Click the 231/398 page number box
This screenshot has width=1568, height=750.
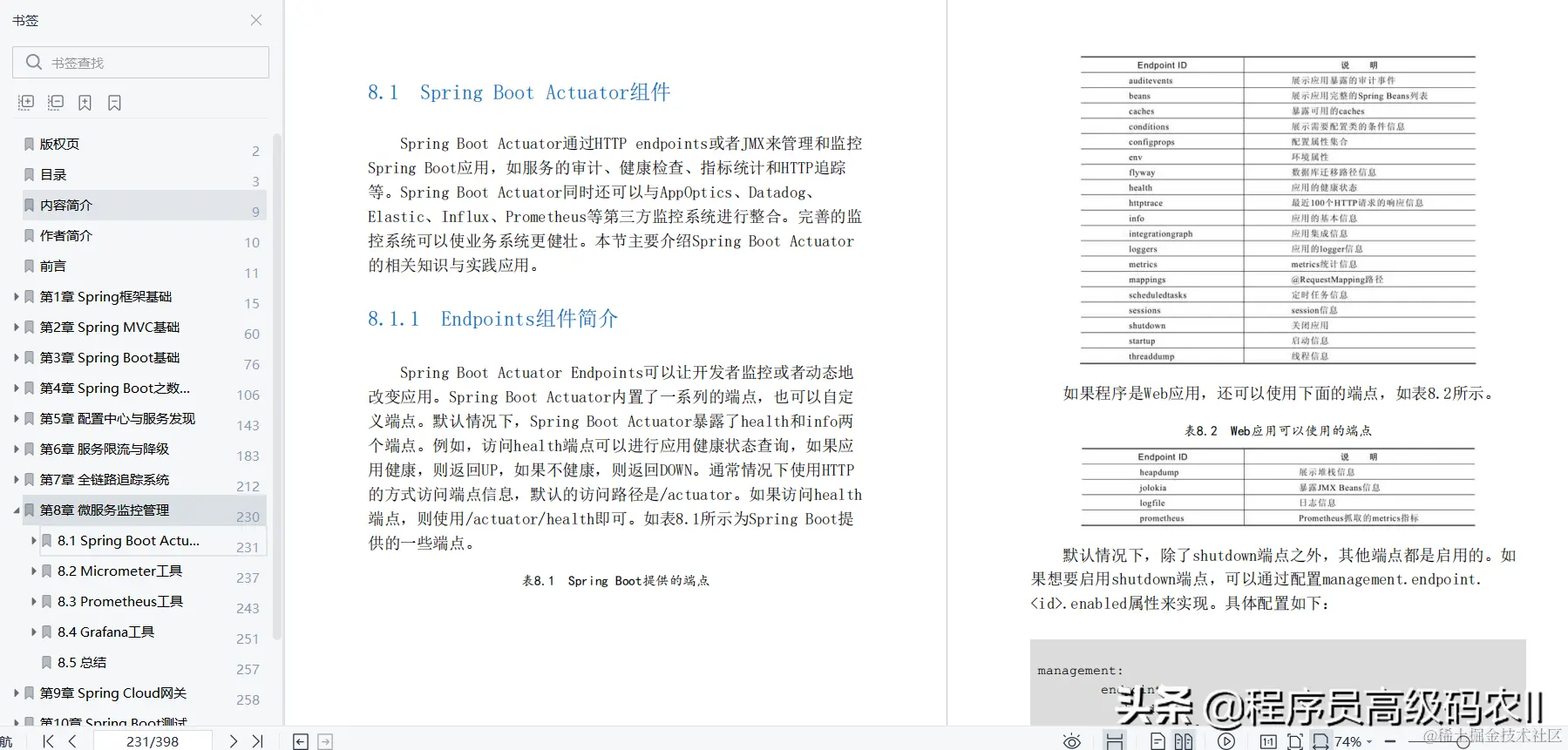(153, 741)
